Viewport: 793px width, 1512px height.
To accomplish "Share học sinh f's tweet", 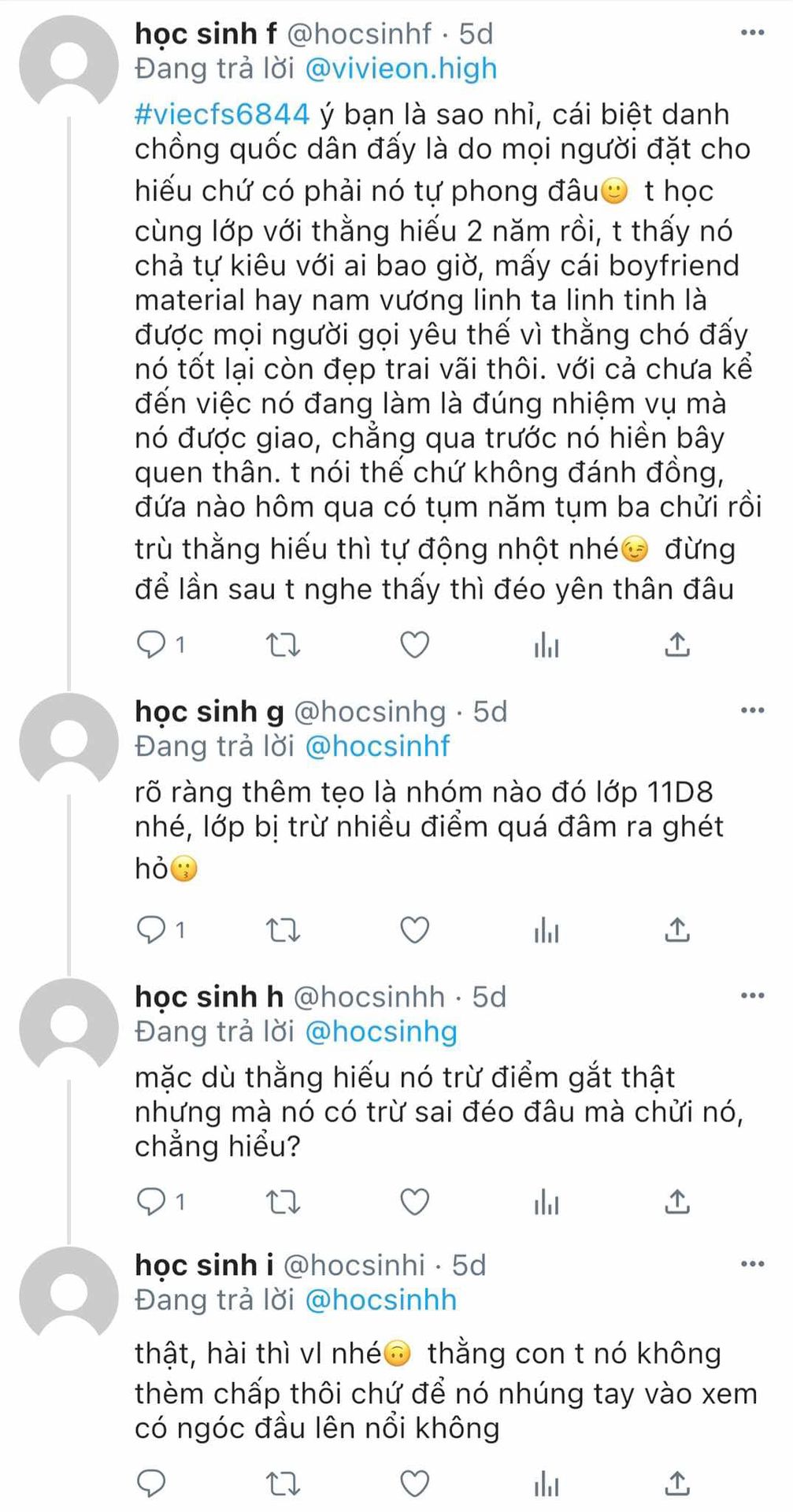I will tap(677, 644).
